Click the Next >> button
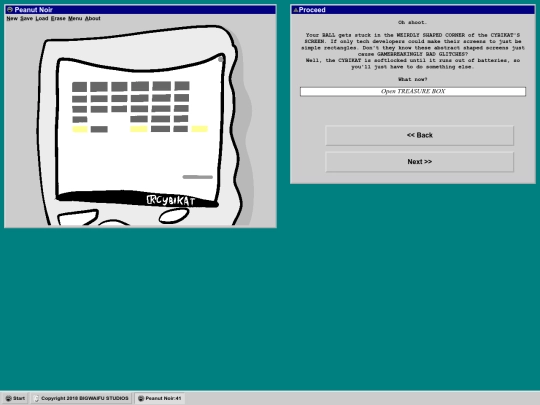The image size is (540, 405). pos(419,162)
